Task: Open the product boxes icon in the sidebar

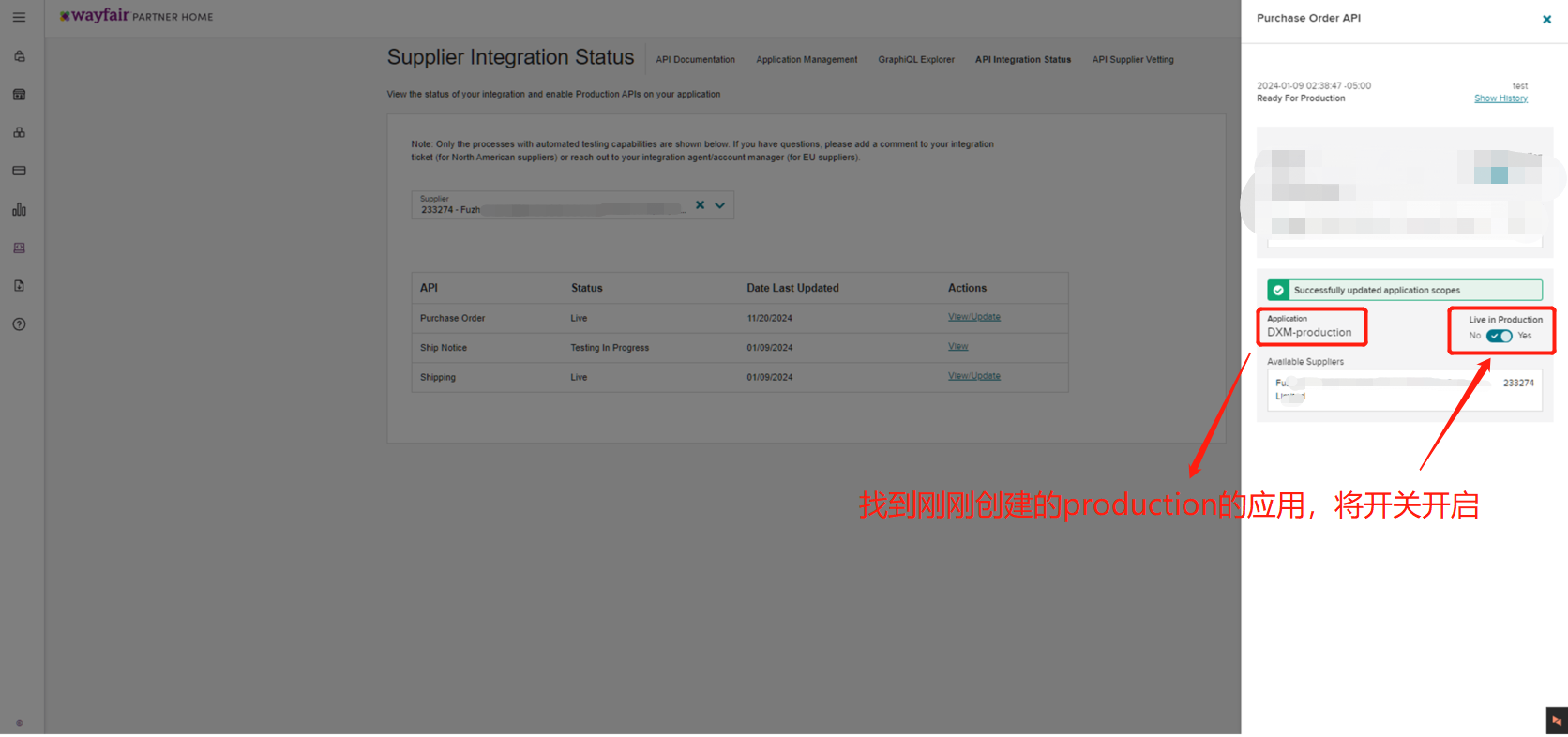Action: 19,132
